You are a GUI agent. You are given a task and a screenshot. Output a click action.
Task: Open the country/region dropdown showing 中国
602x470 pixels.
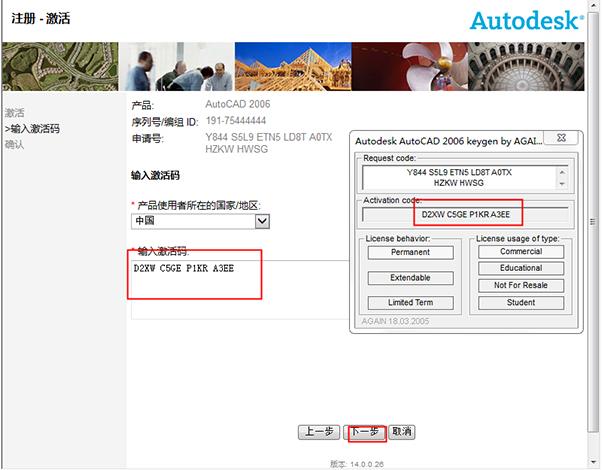coord(200,221)
